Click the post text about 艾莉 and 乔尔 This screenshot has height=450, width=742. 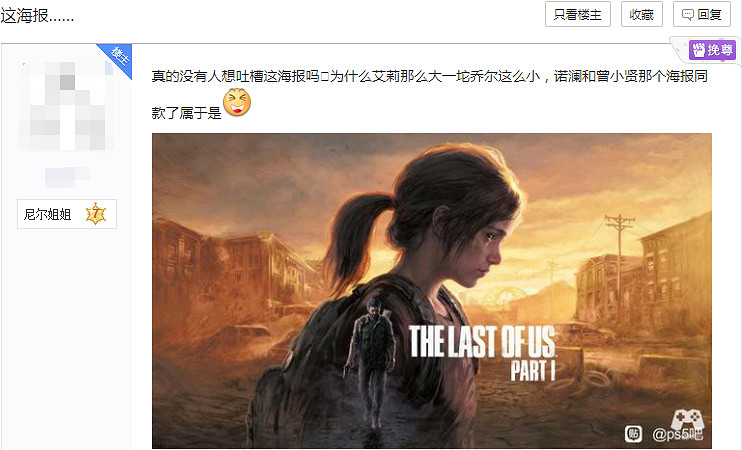coord(429,93)
